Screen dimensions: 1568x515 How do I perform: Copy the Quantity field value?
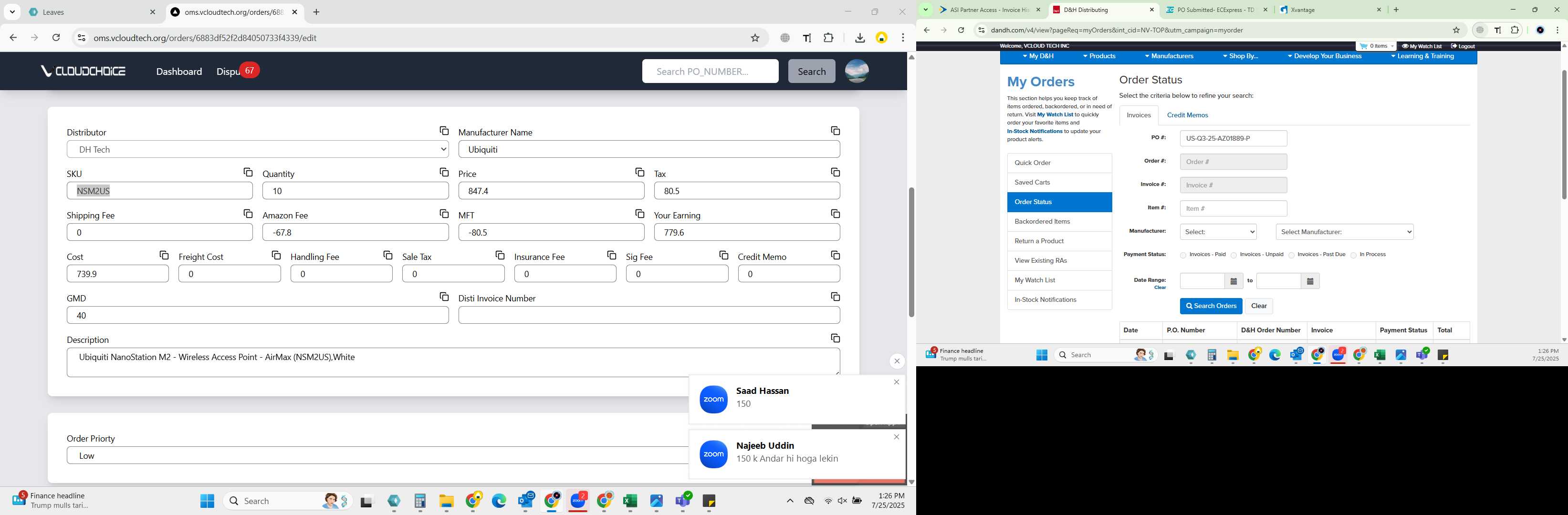[x=444, y=172]
